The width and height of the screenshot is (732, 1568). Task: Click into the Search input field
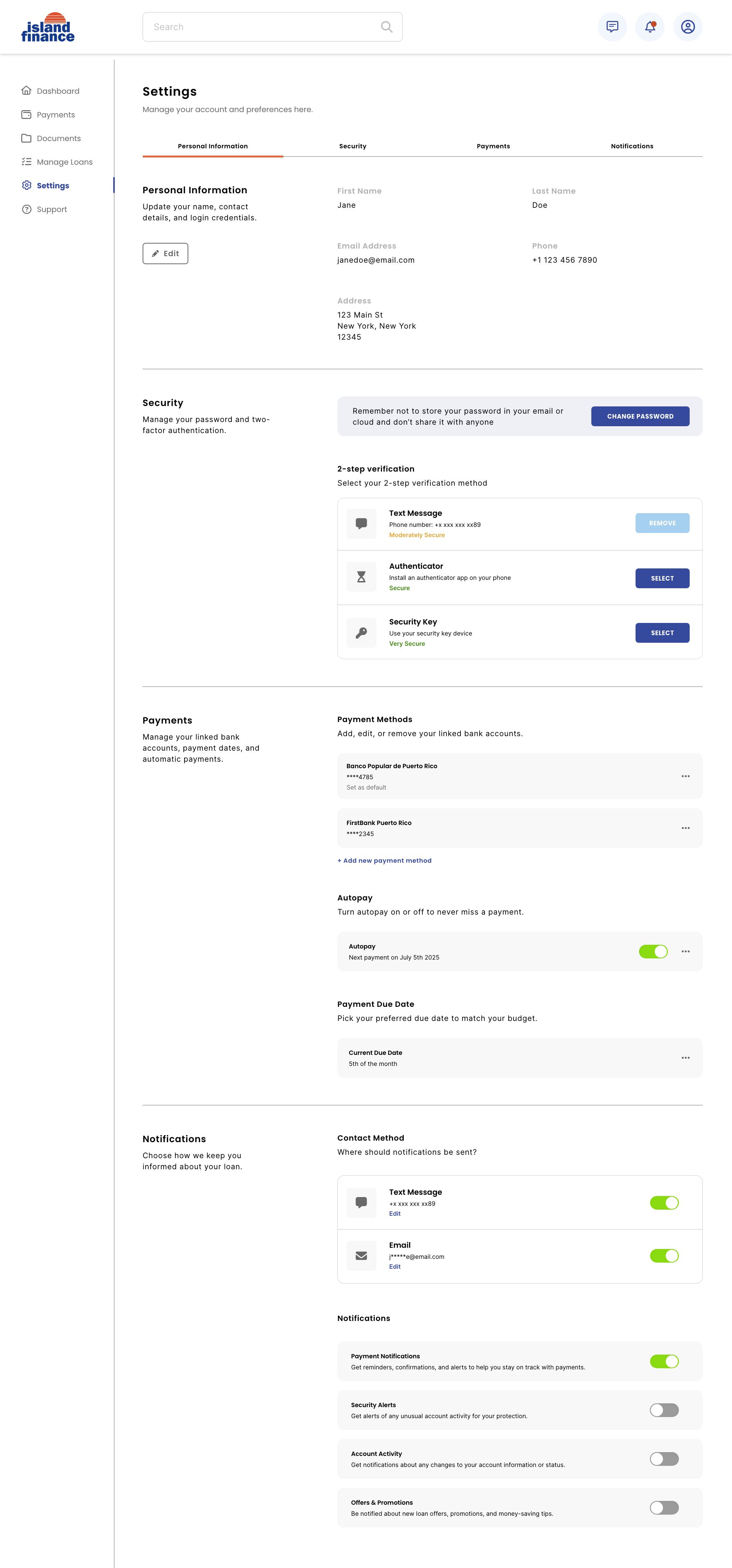pyautogui.click(x=262, y=27)
